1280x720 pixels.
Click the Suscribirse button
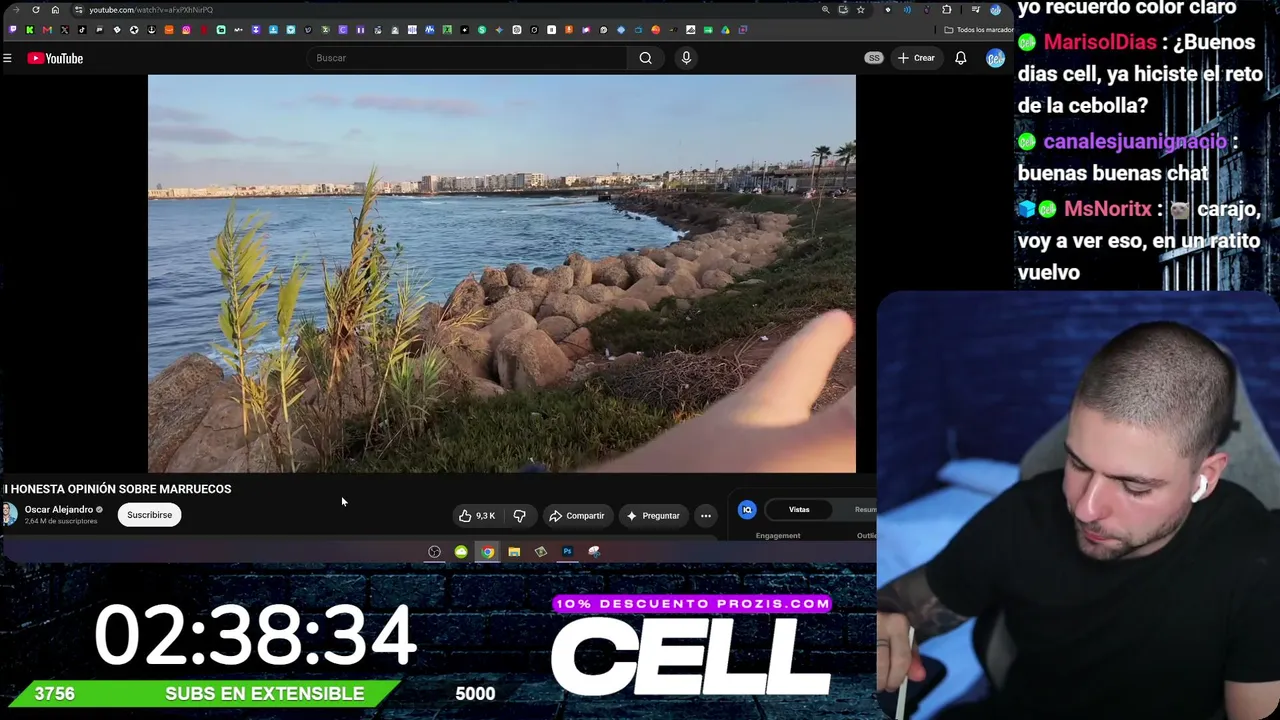click(x=149, y=515)
